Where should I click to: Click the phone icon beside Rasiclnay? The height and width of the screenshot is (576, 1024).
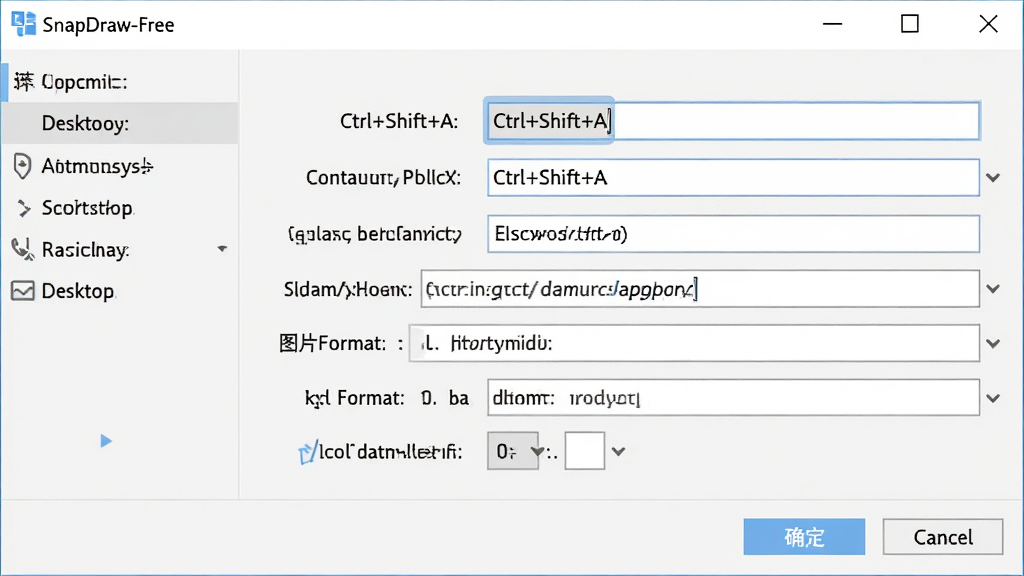pos(22,249)
